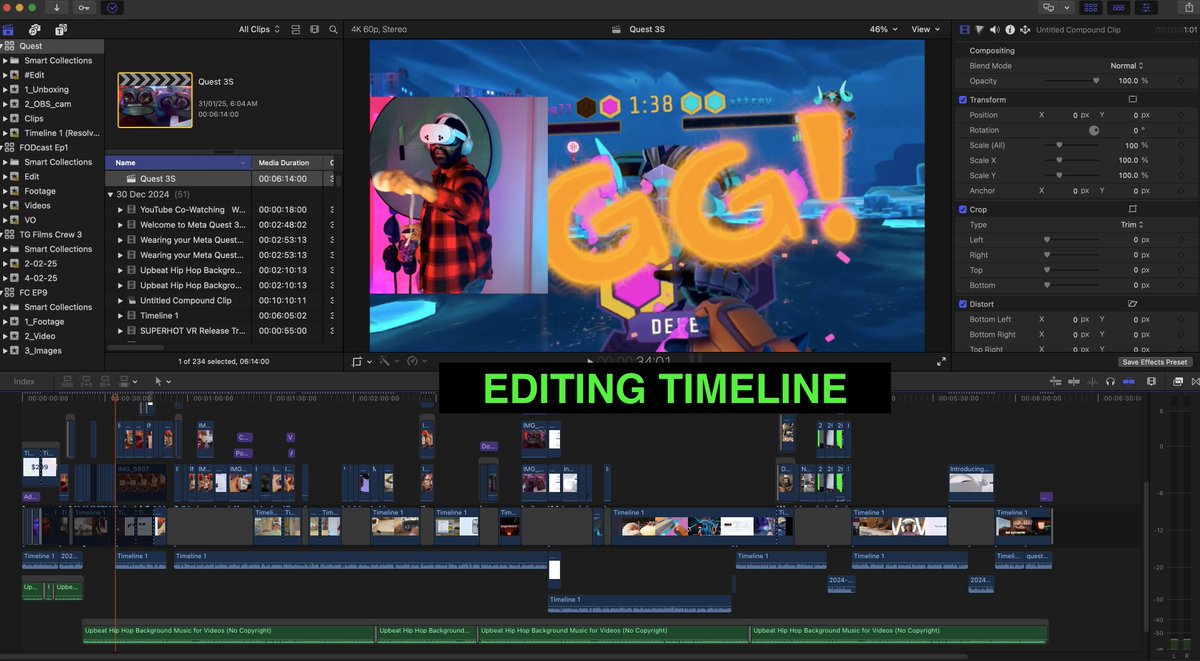Open the timeline tool selector dropdown
The height and width of the screenshot is (661, 1200).
click(x=161, y=381)
